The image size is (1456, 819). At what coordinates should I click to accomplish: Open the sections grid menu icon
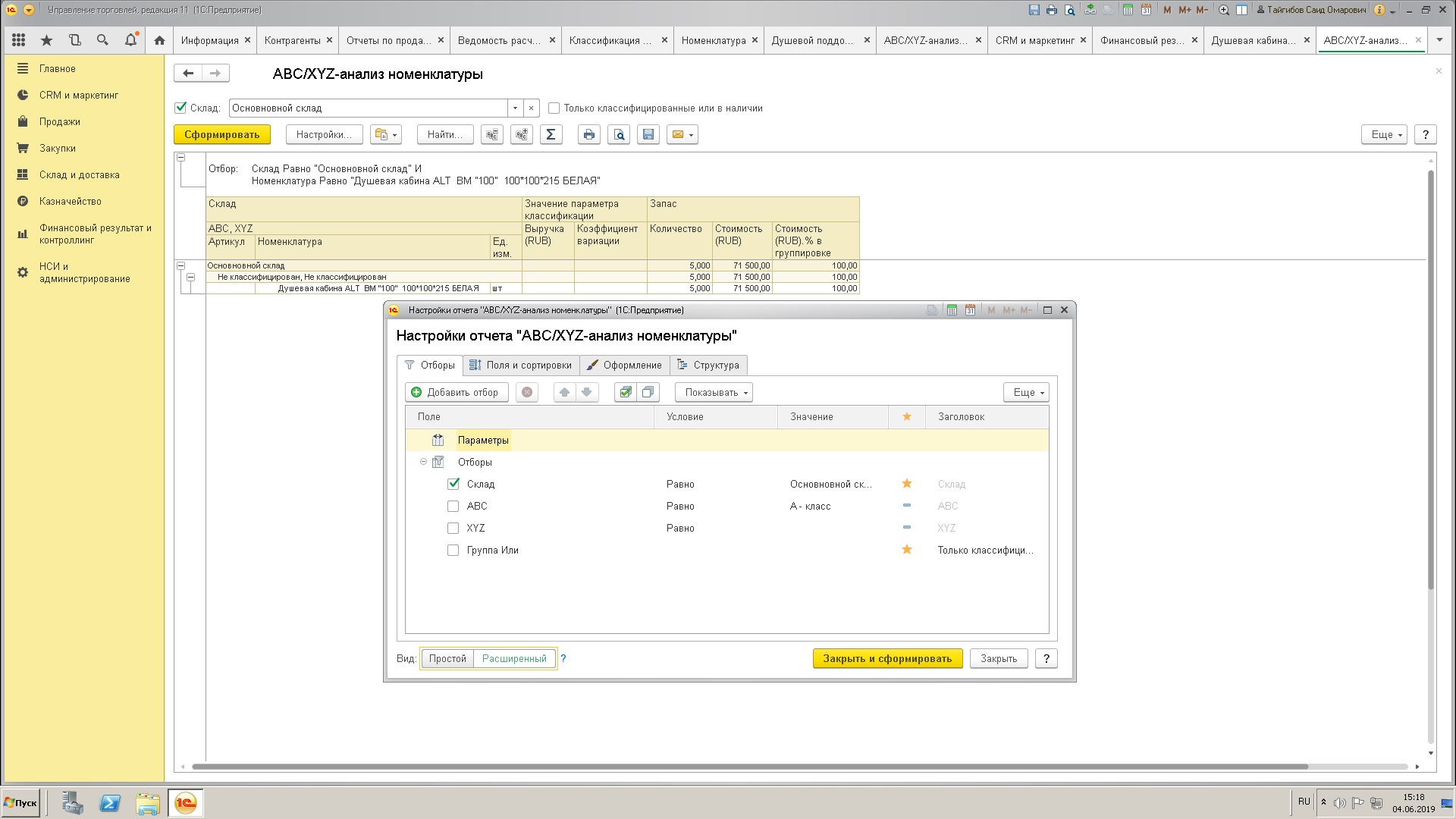[19, 40]
